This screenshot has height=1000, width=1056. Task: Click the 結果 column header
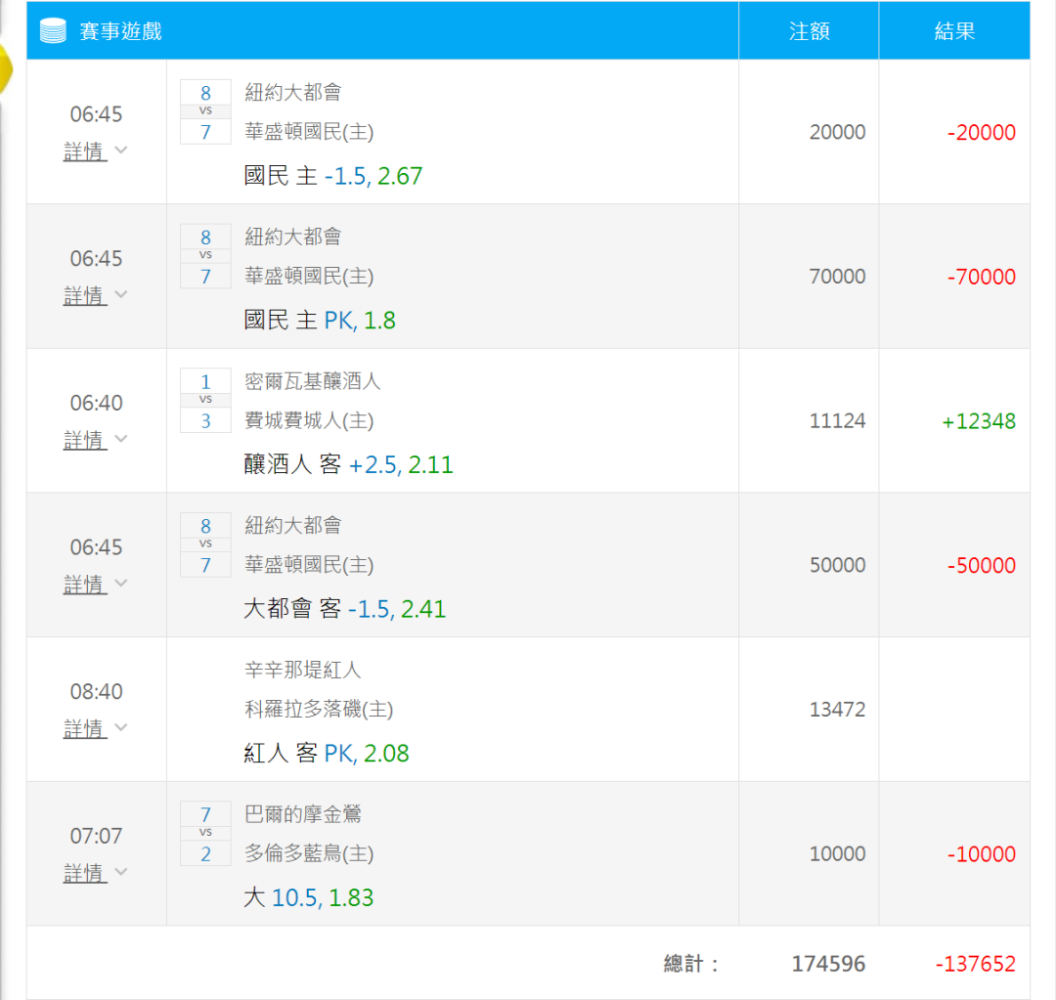(954, 31)
